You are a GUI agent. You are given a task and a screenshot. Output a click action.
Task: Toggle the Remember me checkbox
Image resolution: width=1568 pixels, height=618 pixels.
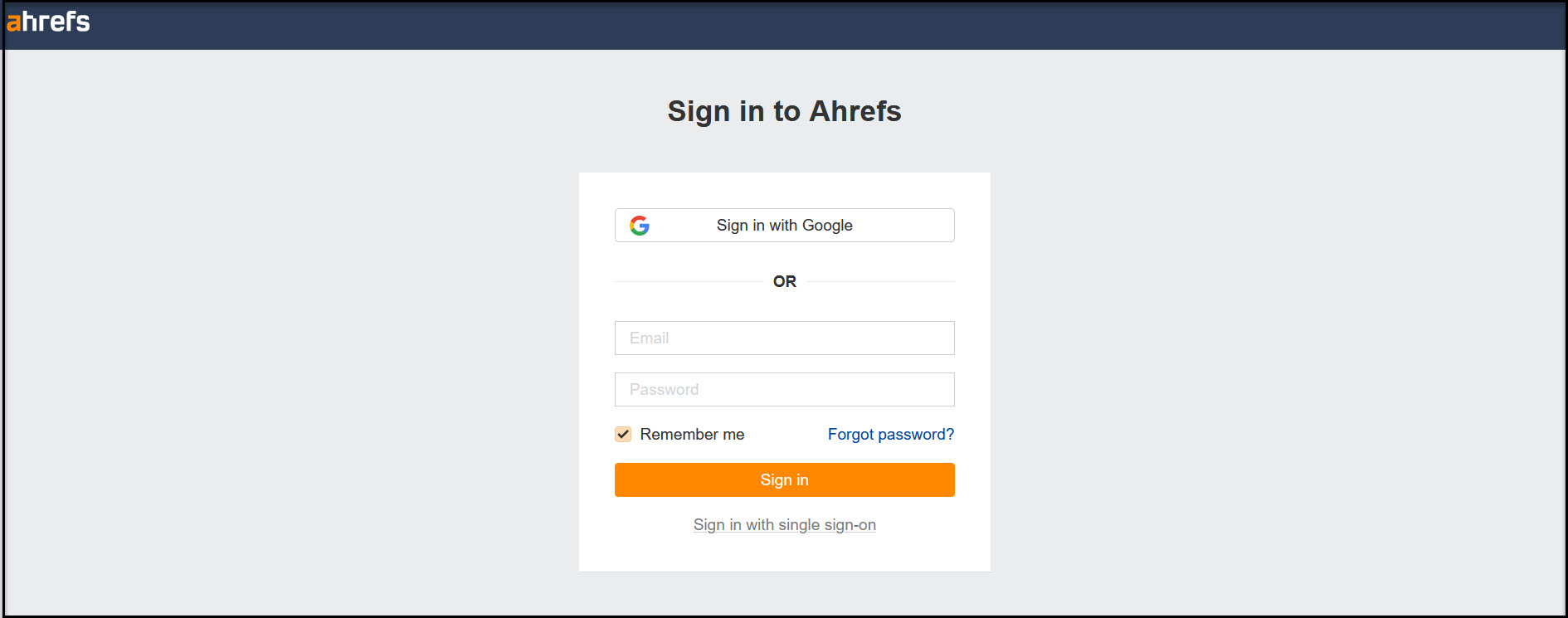tap(623, 434)
